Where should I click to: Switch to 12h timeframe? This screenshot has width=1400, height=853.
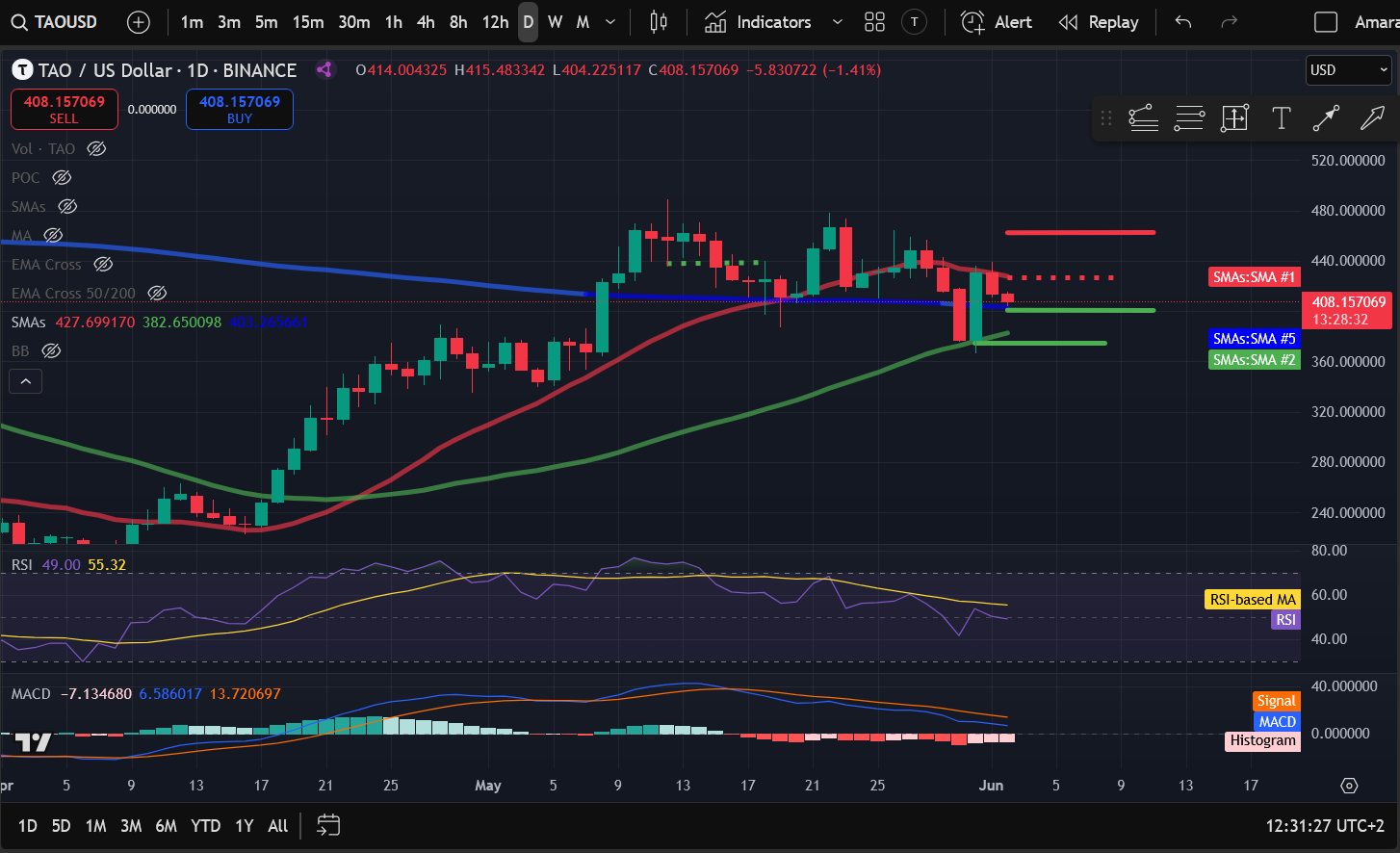(x=495, y=22)
